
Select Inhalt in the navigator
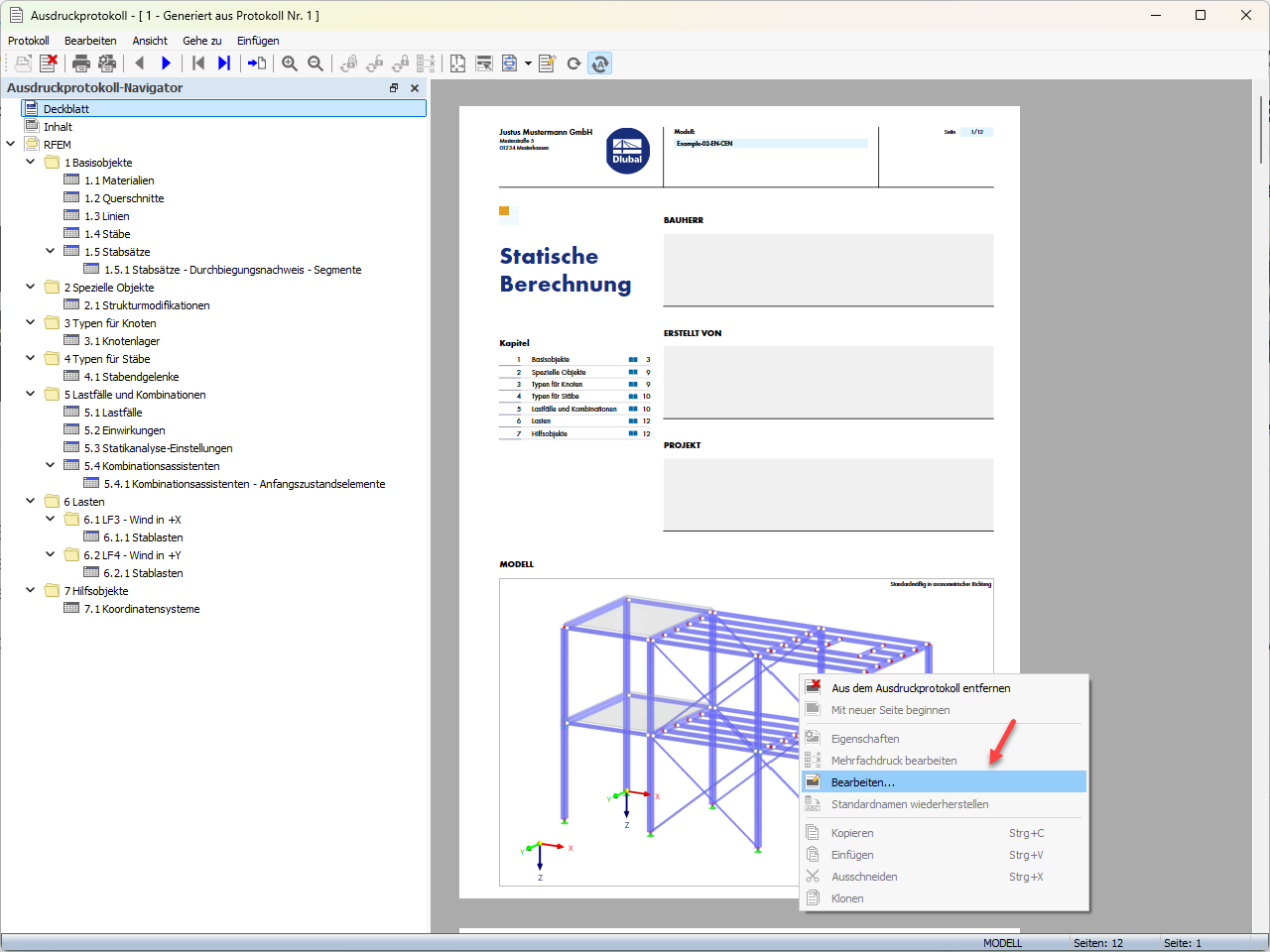[x=58, y=127]
